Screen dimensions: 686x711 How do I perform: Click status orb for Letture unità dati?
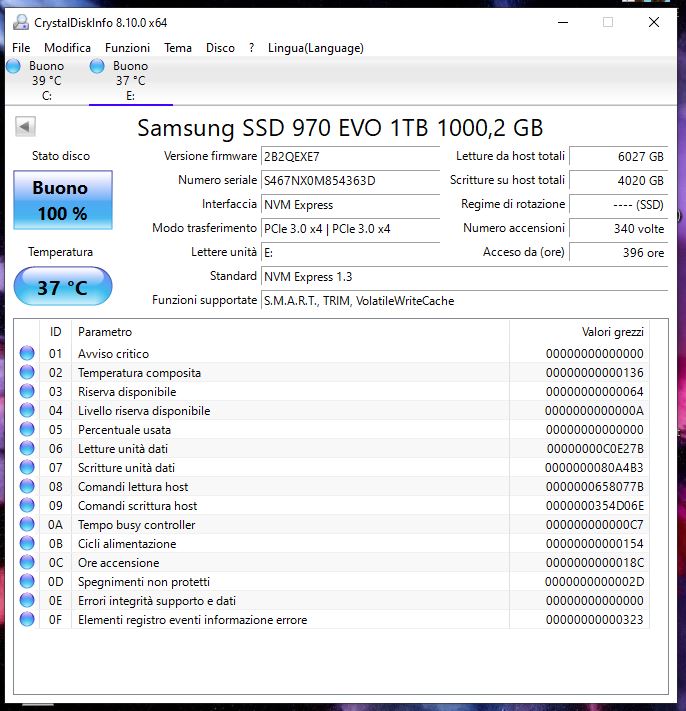tap(27, 448)
